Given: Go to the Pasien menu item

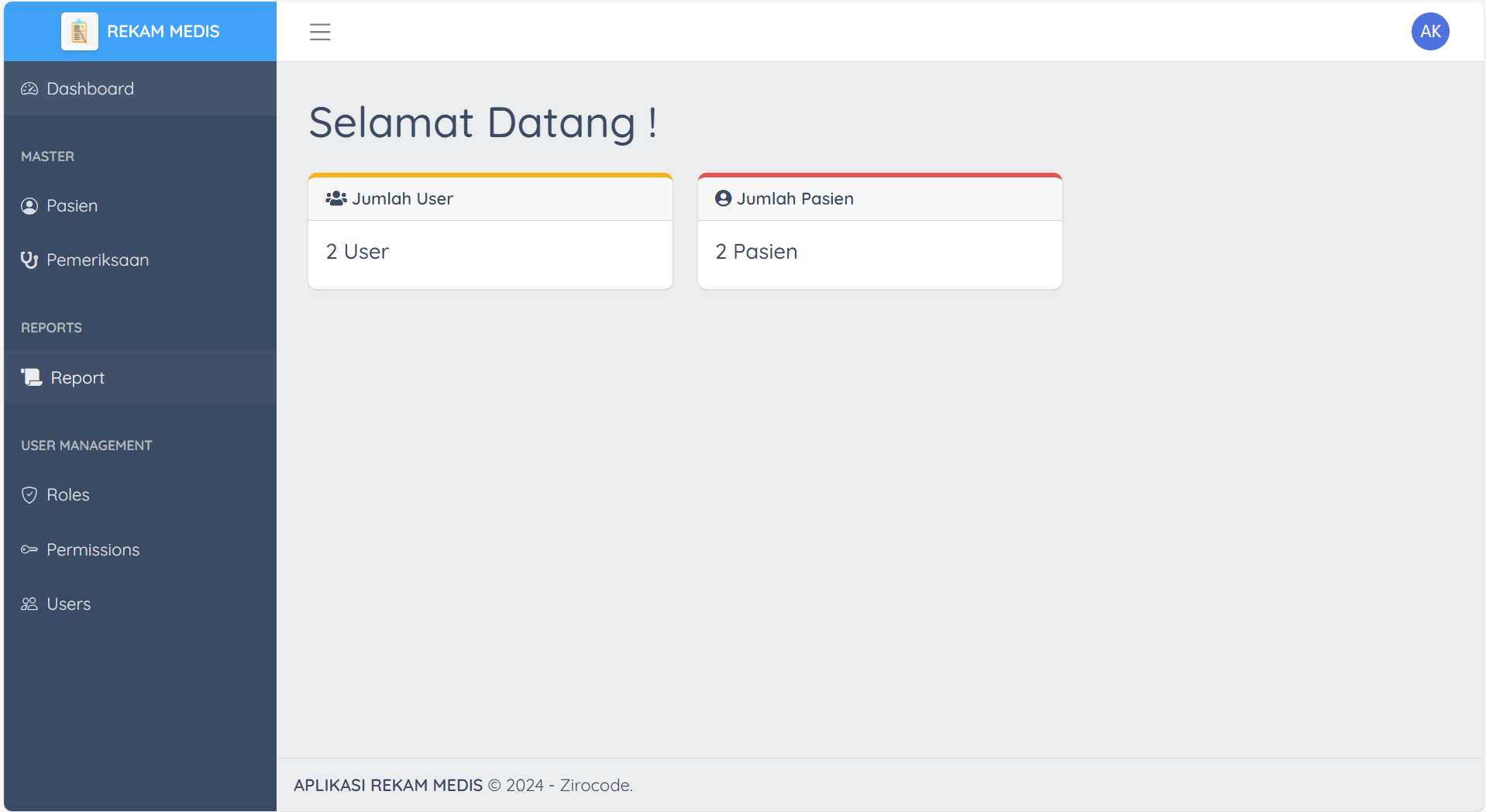Looking at the screenshot, I should click(x=72, y=206).
